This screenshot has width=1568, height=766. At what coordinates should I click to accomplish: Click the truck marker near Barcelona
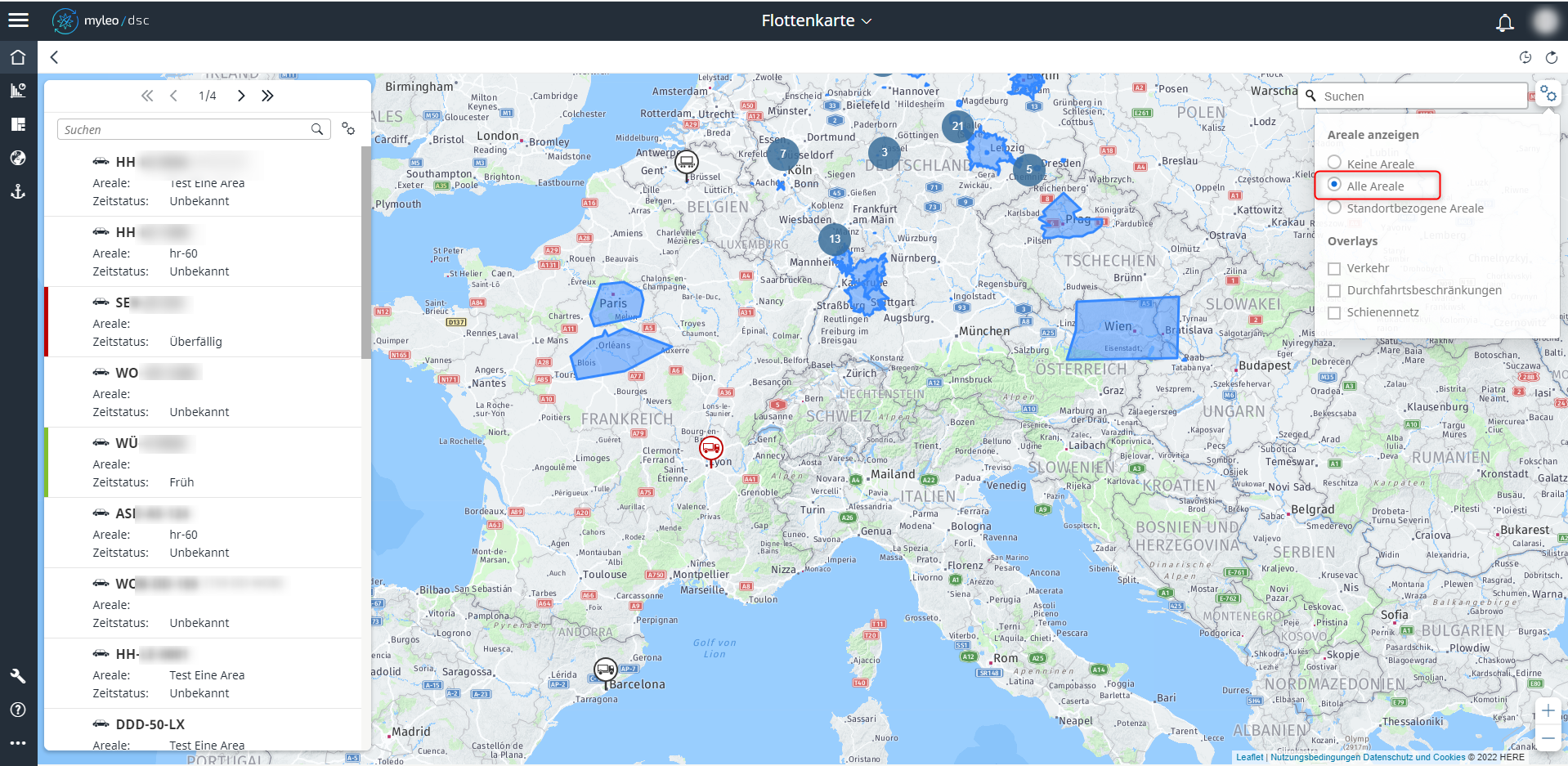(605, 672)
